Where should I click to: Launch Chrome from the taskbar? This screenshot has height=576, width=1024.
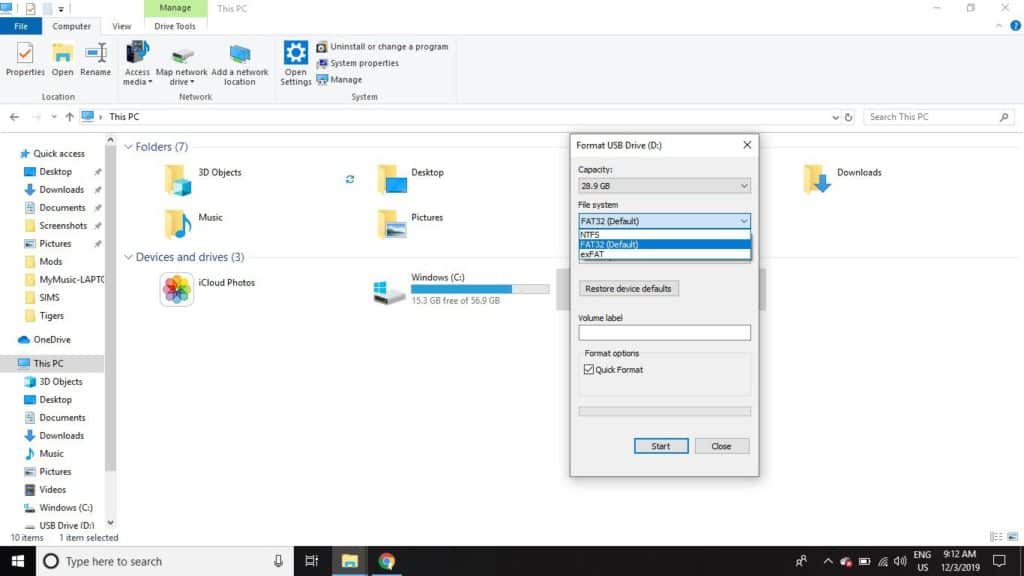click(x=387, y=561)
